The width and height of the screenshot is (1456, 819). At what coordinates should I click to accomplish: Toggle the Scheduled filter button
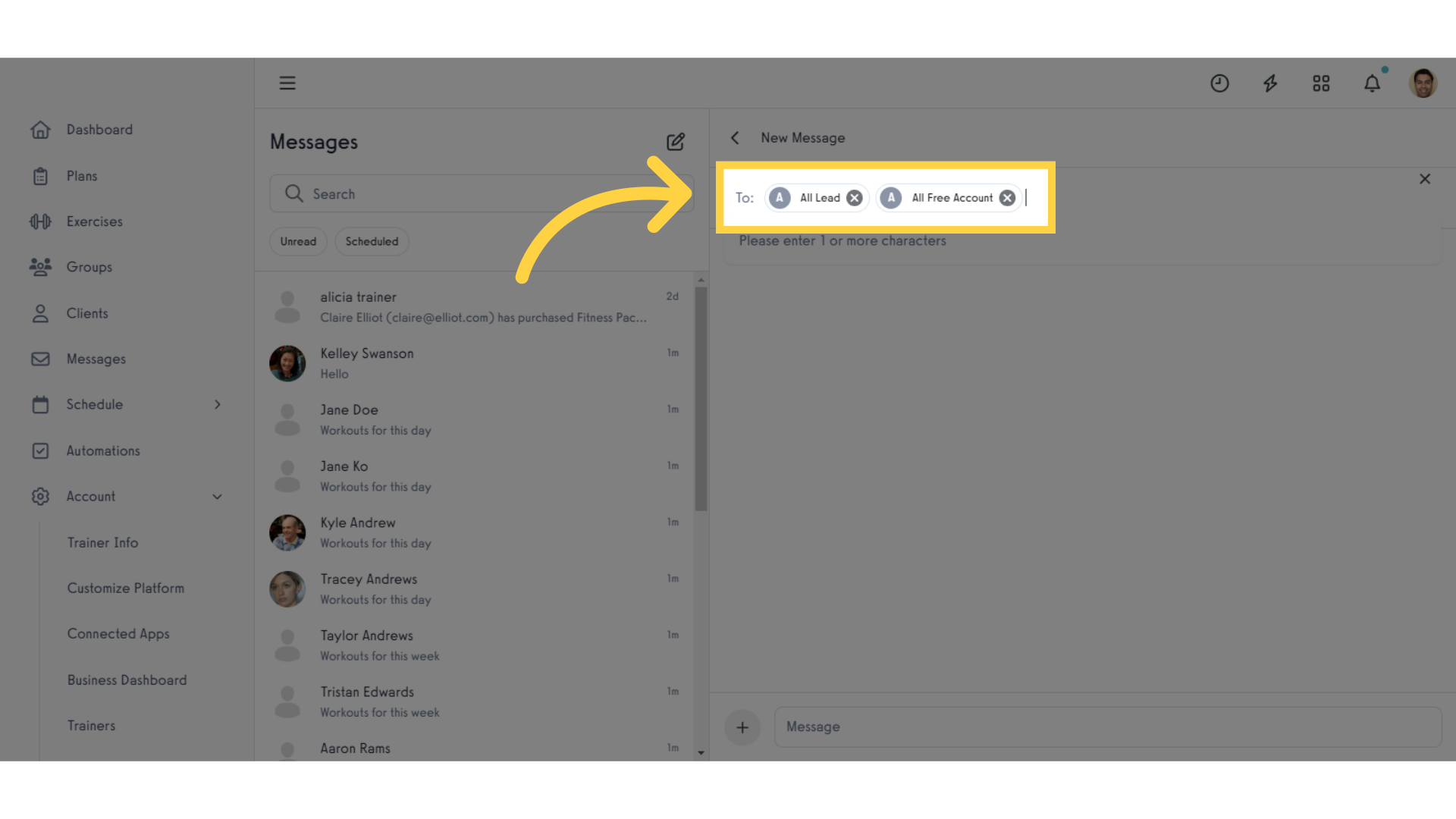click(370, 241)
